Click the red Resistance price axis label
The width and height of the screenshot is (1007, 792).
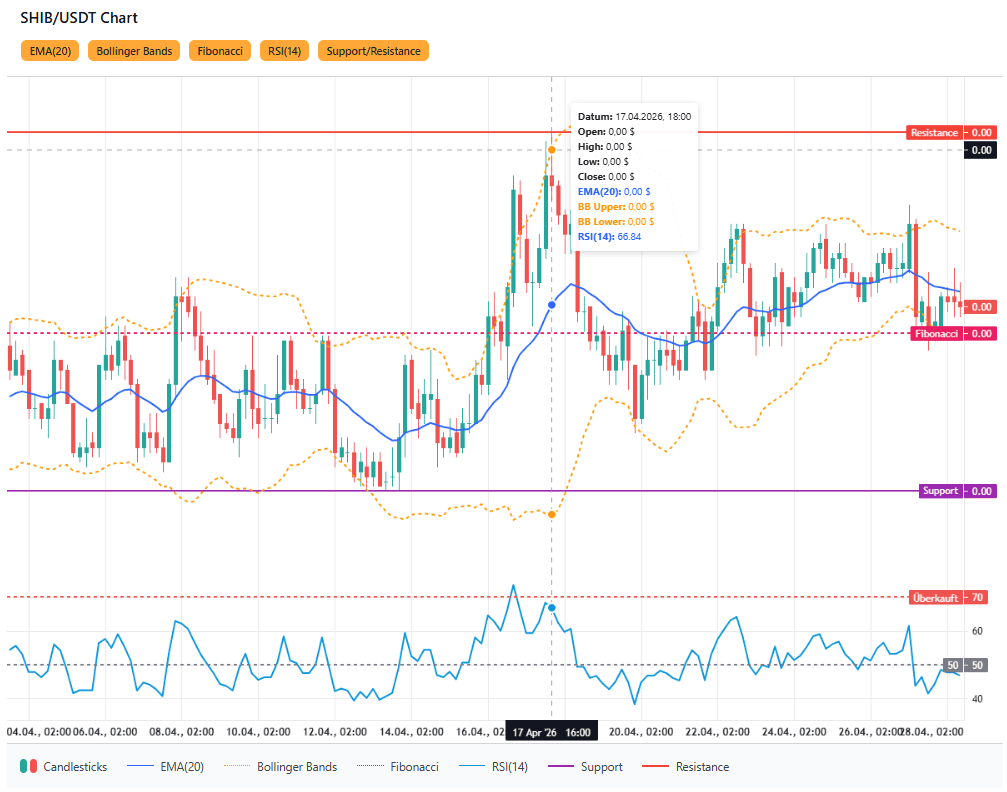tap(934, 132)
